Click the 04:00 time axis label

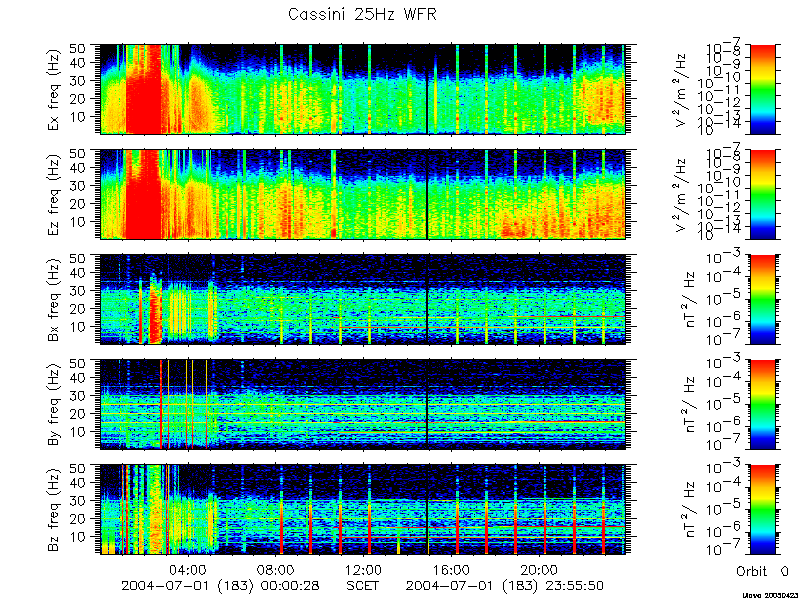pos(188,569)
